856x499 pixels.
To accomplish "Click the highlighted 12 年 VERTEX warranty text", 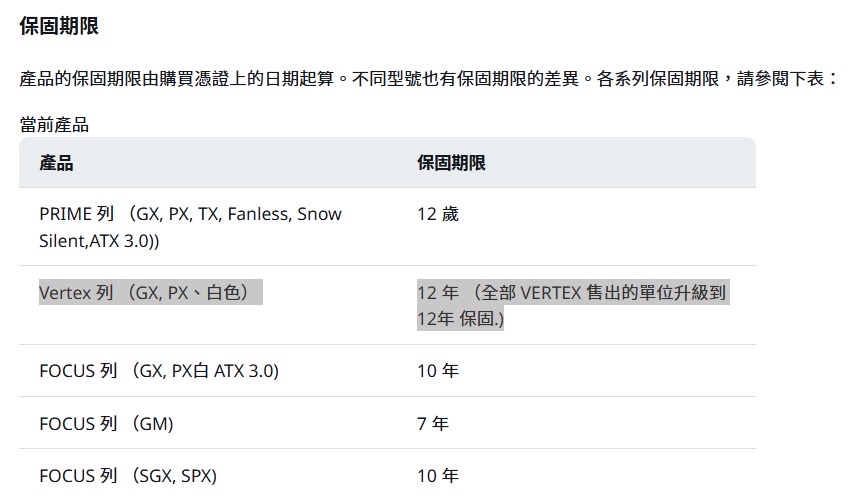I will click(571, 293).
